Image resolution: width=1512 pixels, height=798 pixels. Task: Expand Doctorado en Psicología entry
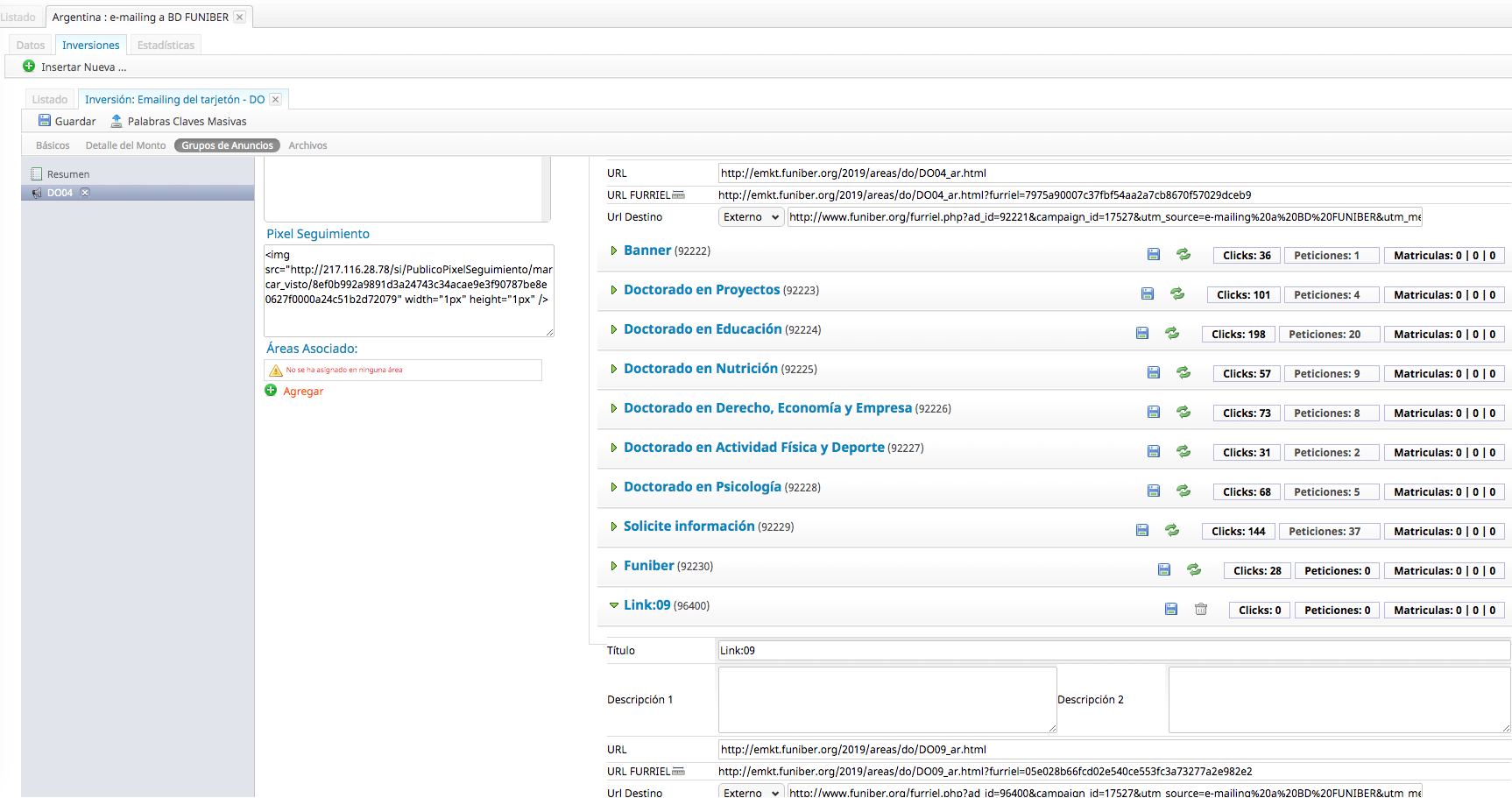coord(613,487)
